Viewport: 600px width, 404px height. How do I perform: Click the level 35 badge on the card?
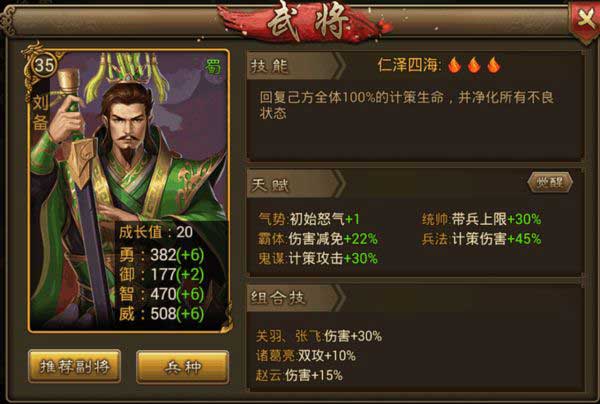coord(44,65)
